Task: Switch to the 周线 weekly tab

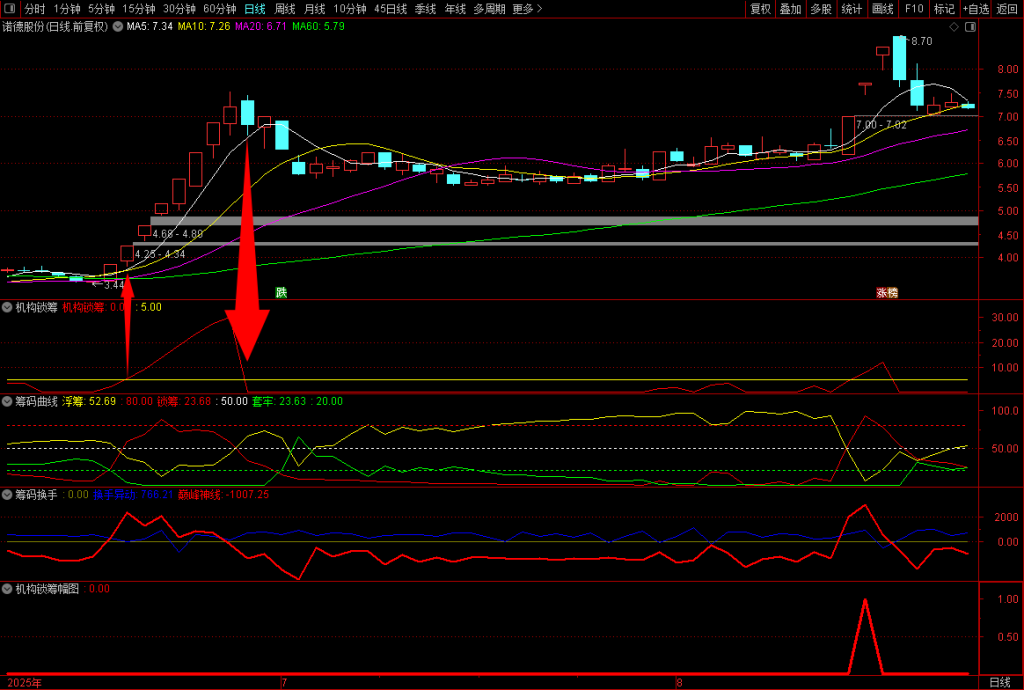Action: (x=285, y=9)
